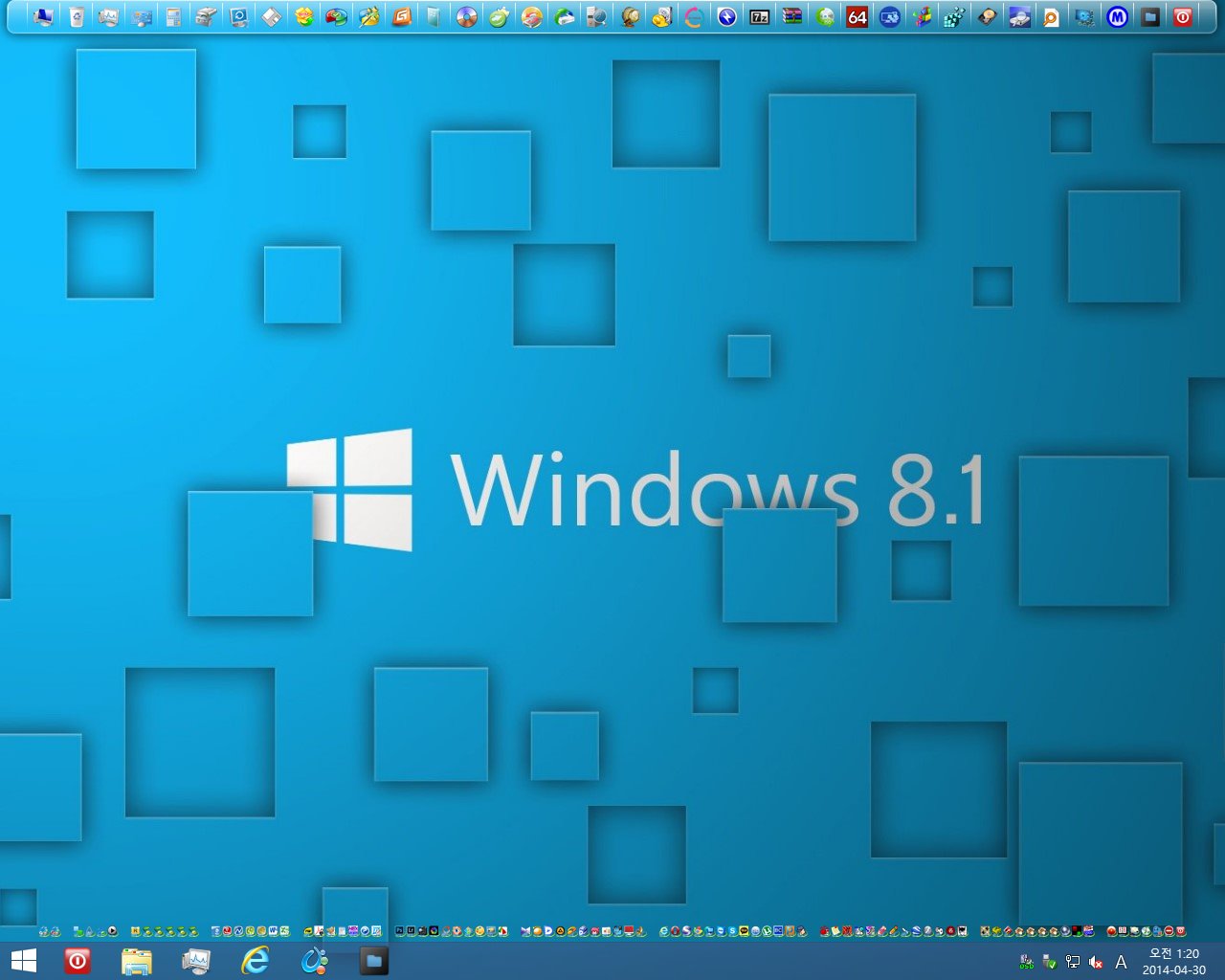Open the CD disc icon in top dock
The width and height of the screenshot is (1225, 980).
[466, 17]
